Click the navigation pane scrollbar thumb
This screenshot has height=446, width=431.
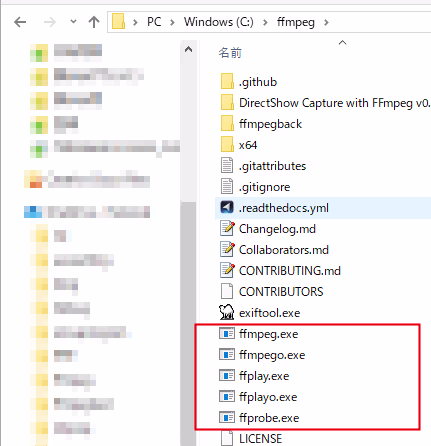click(188, 323)
